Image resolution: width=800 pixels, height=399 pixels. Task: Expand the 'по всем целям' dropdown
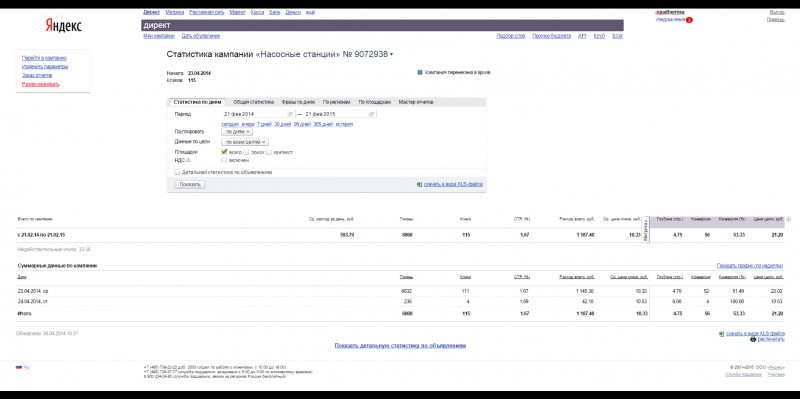245,142
